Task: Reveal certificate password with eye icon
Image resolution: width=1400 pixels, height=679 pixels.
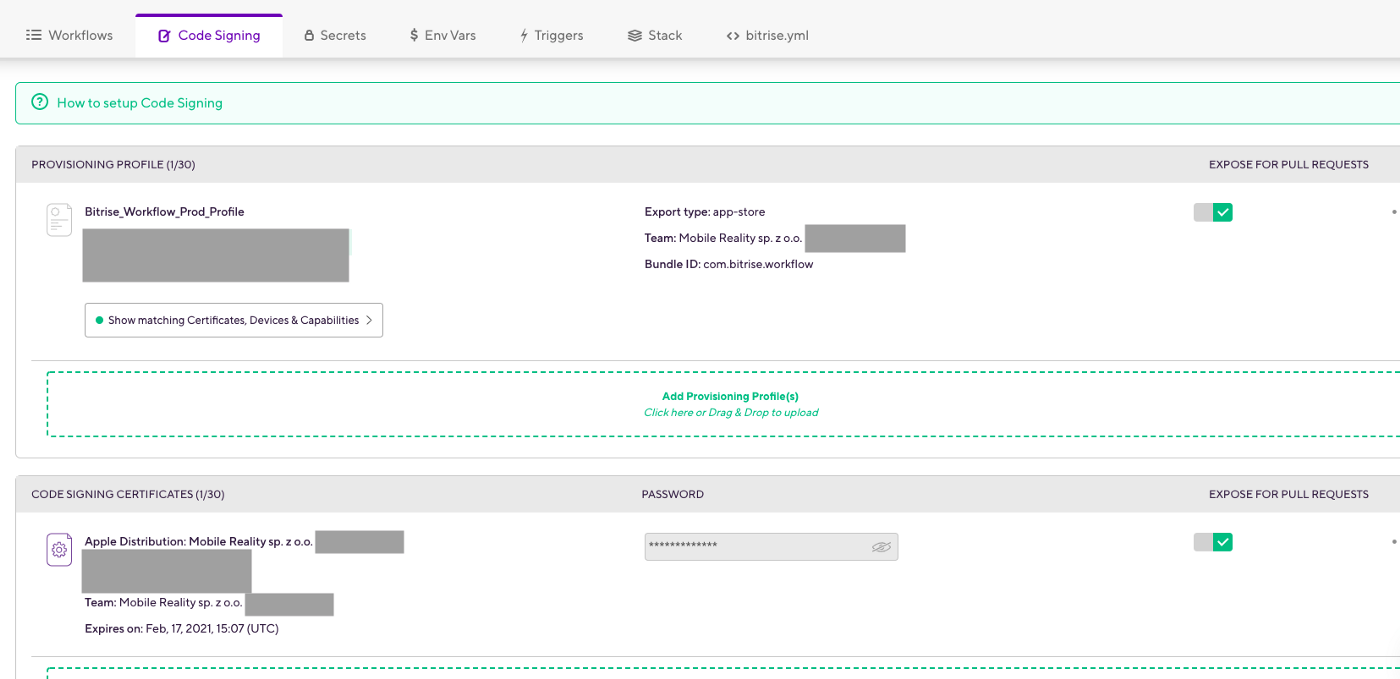Action: point(881,547)
